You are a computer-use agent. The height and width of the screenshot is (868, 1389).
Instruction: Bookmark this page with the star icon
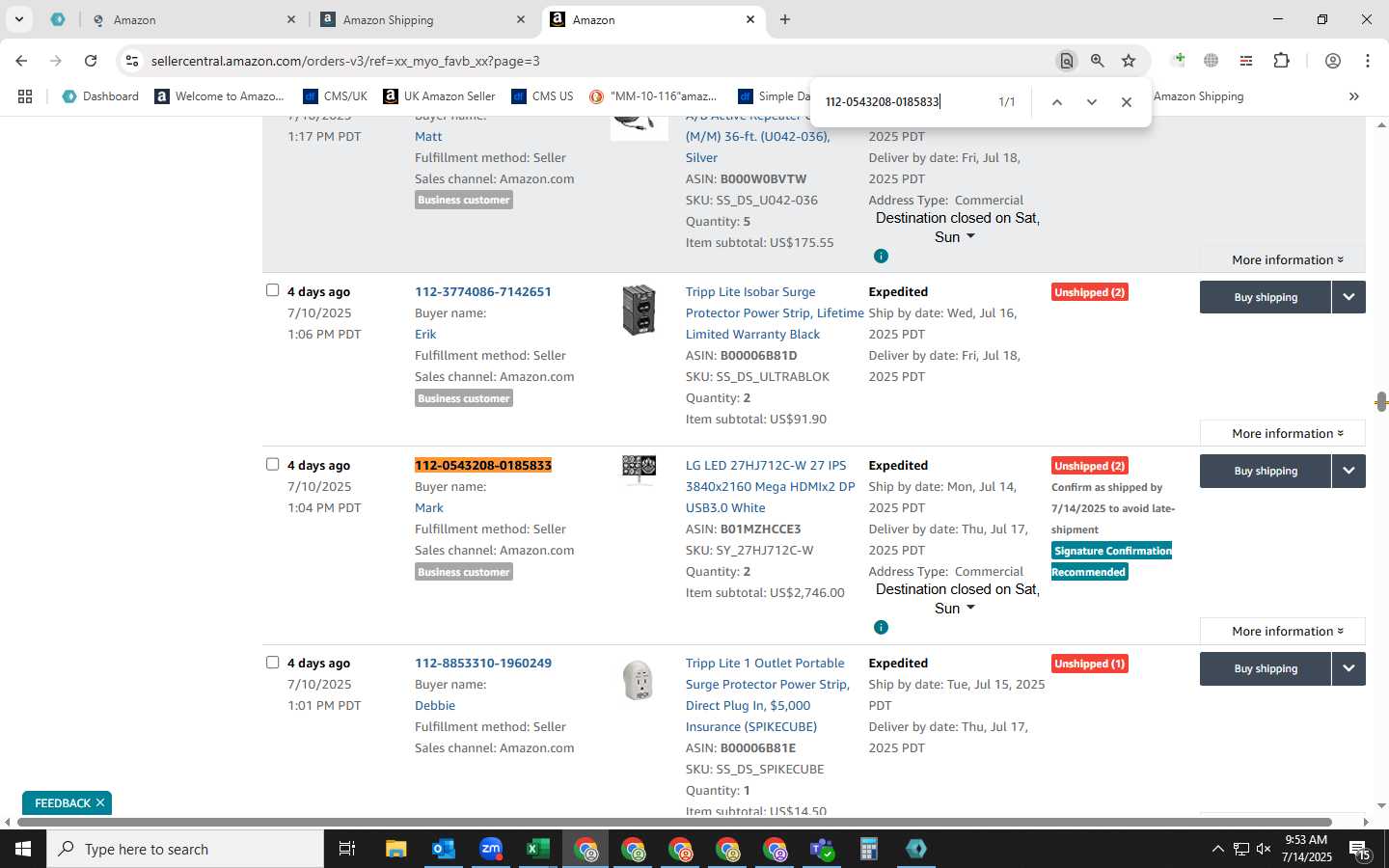click(1129, 61)
